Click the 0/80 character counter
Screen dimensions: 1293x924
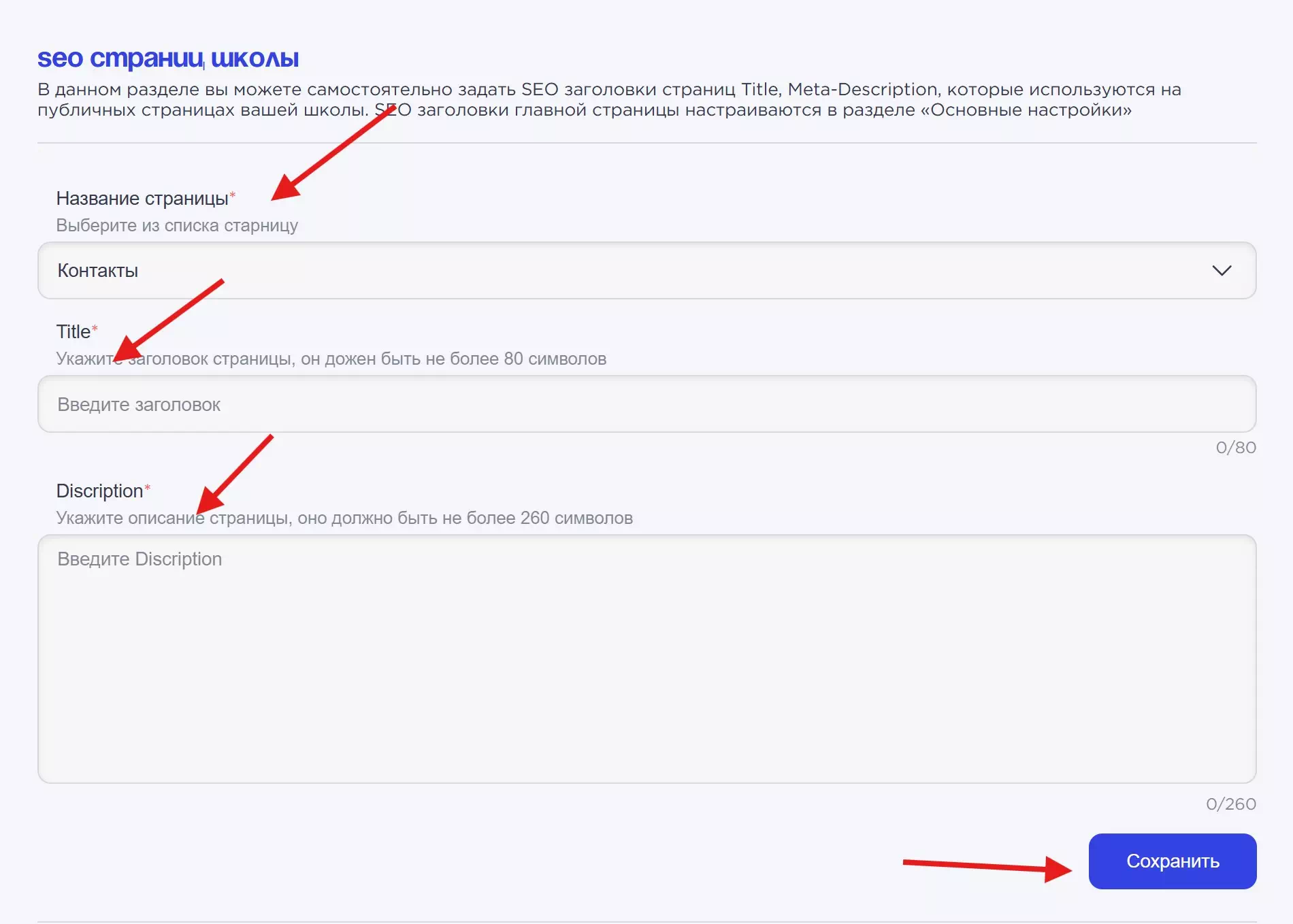pos(1235,448)
